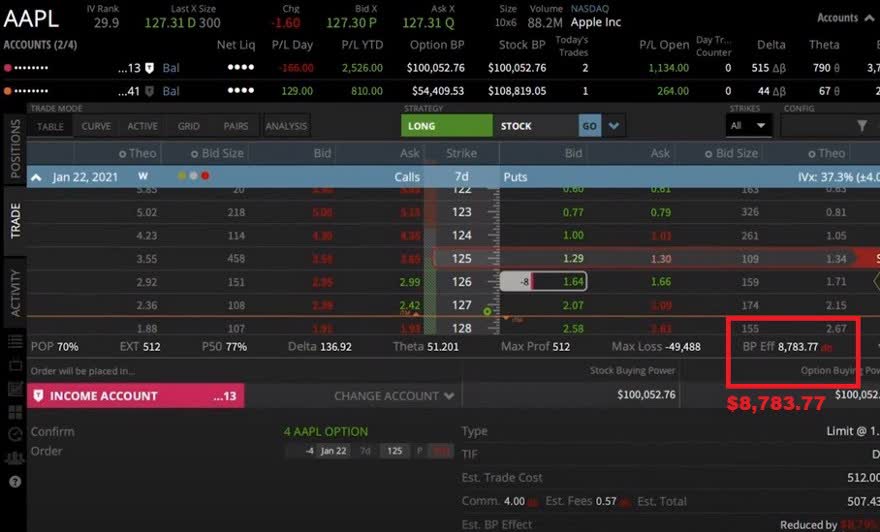Screen dimensions: 880x532
Task: Click the circle icon on the puts Bid Size column
Action: (709, 153)
